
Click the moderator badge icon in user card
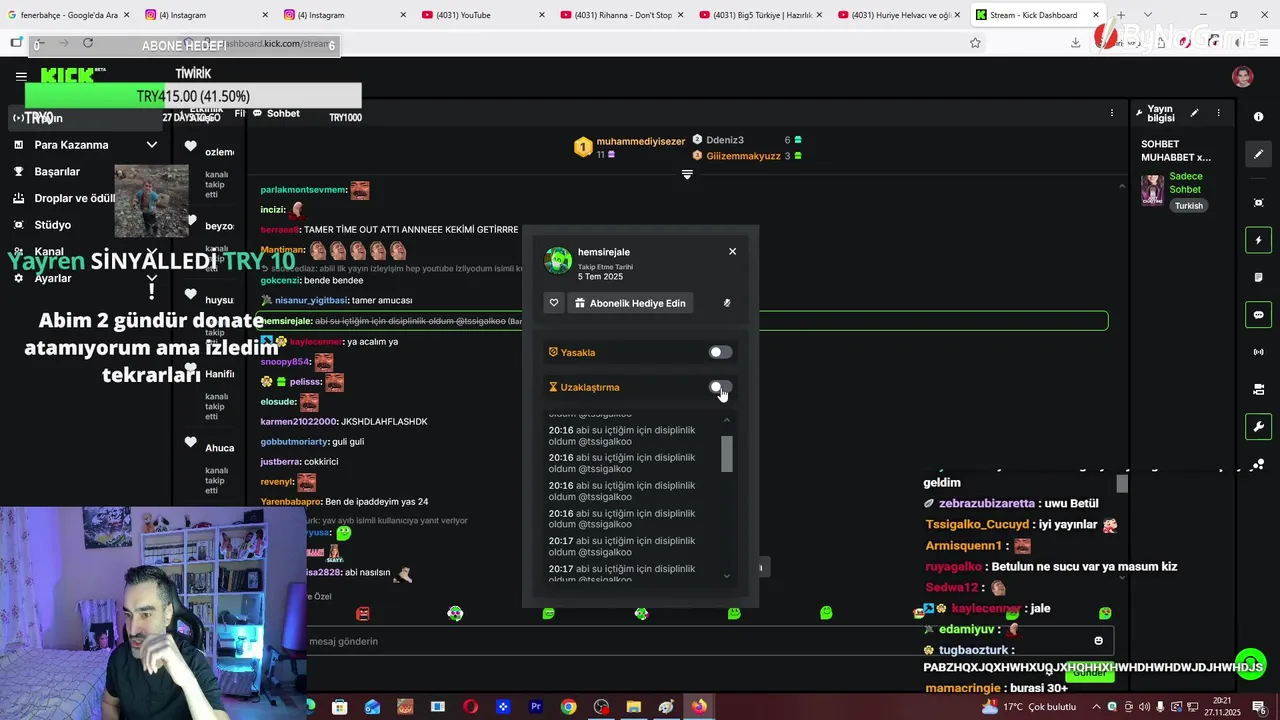727,303
